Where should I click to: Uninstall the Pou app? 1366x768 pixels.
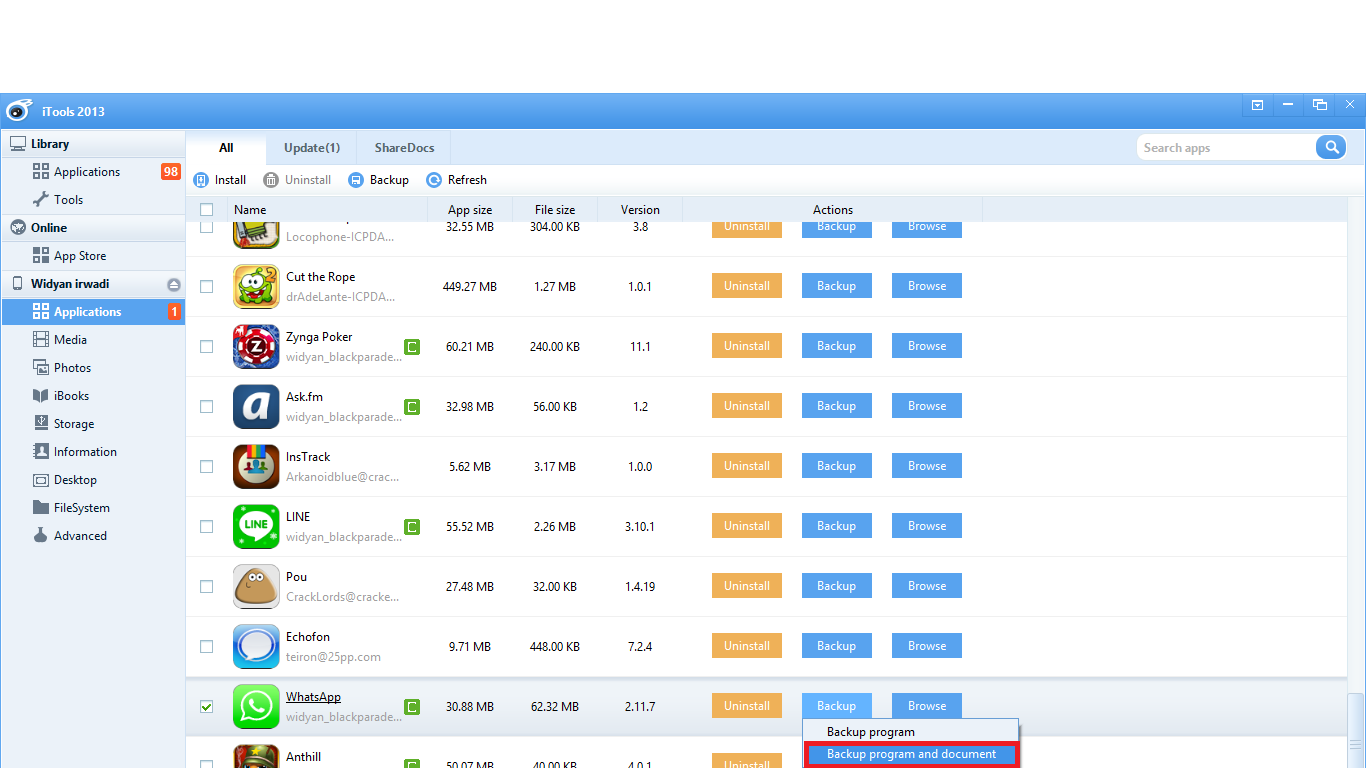(747, 586)
